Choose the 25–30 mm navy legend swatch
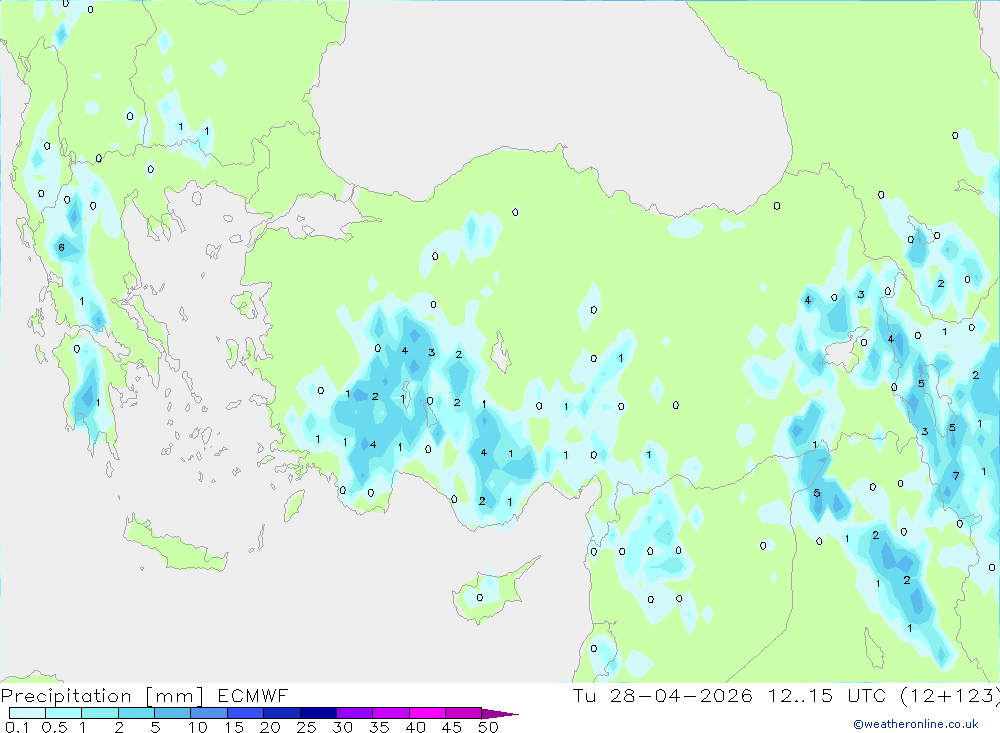This screenshot has width=1000, height=733. tap(318, 713)
